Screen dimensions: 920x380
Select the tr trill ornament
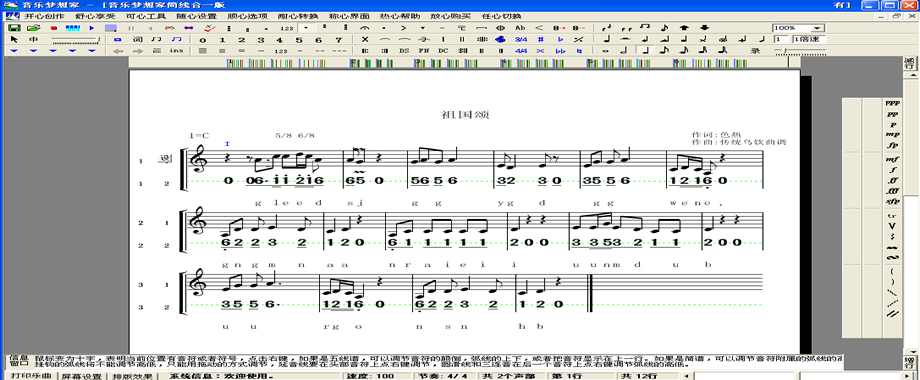point(892,216)
